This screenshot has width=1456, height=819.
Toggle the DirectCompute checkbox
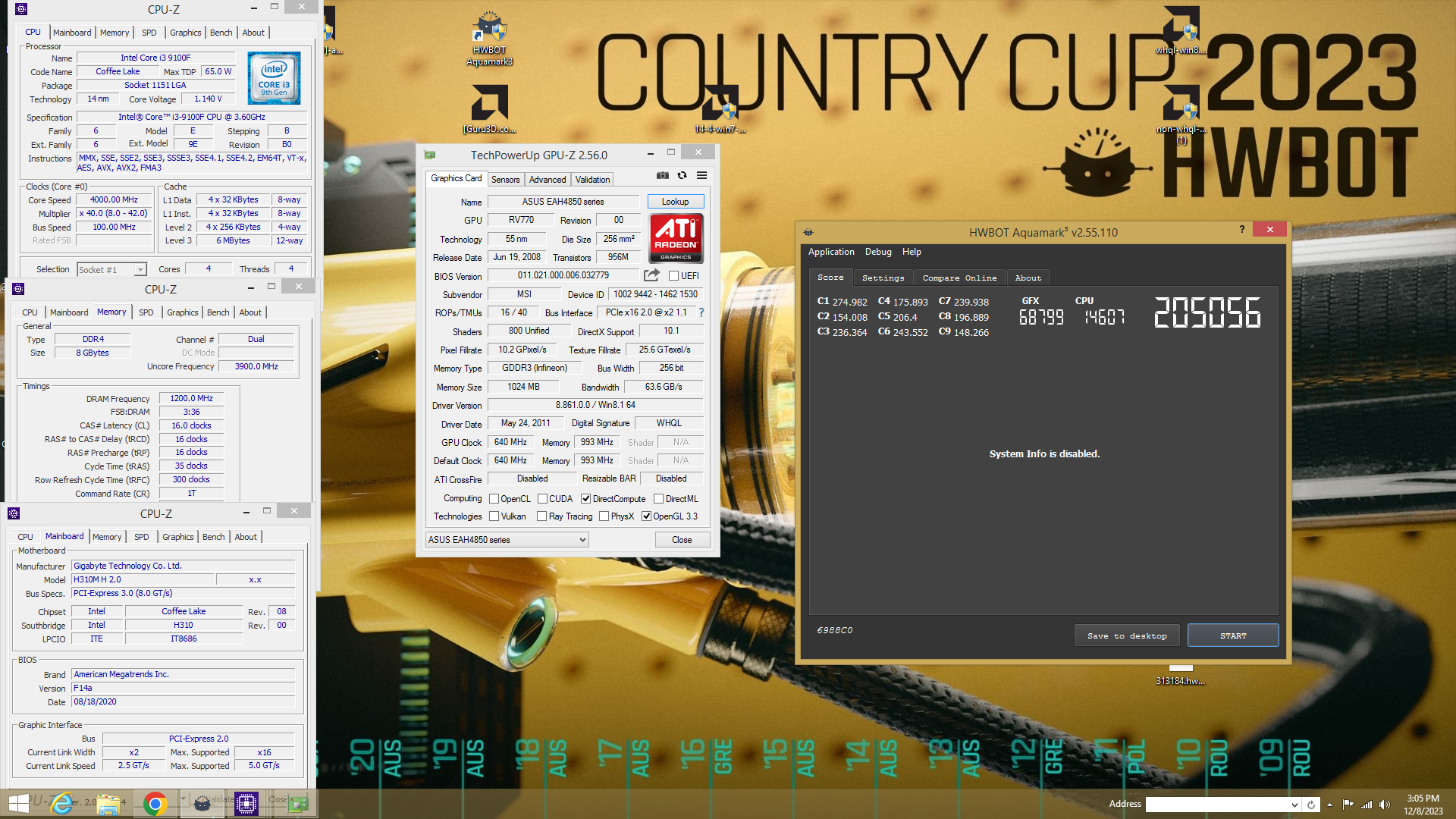coord(585,499)
